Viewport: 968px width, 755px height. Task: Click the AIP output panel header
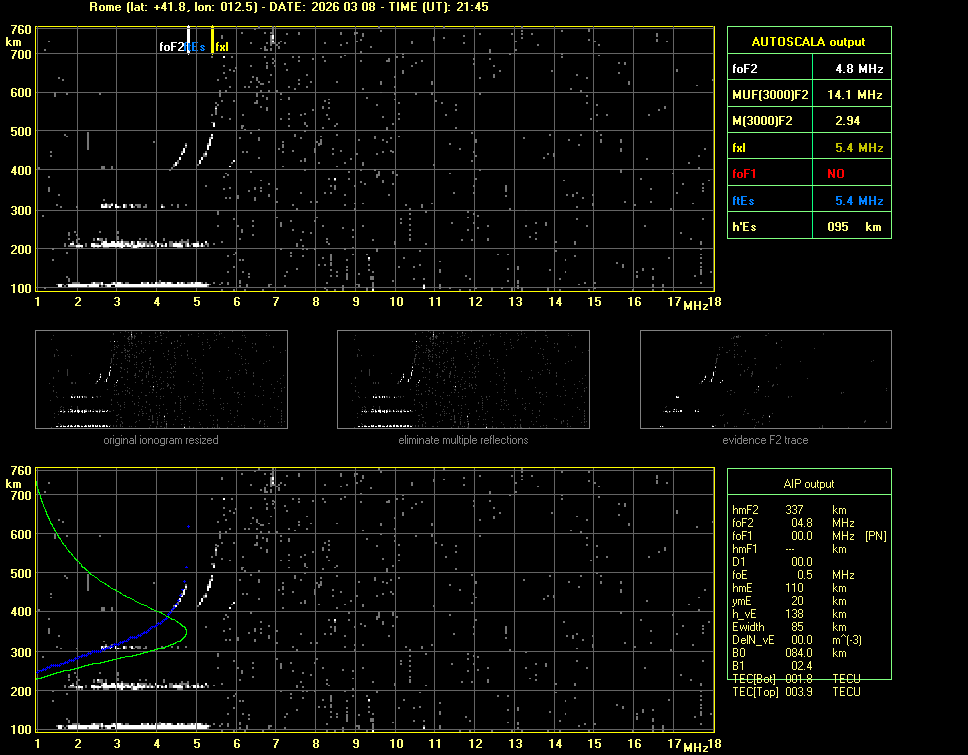pos(808,484)
